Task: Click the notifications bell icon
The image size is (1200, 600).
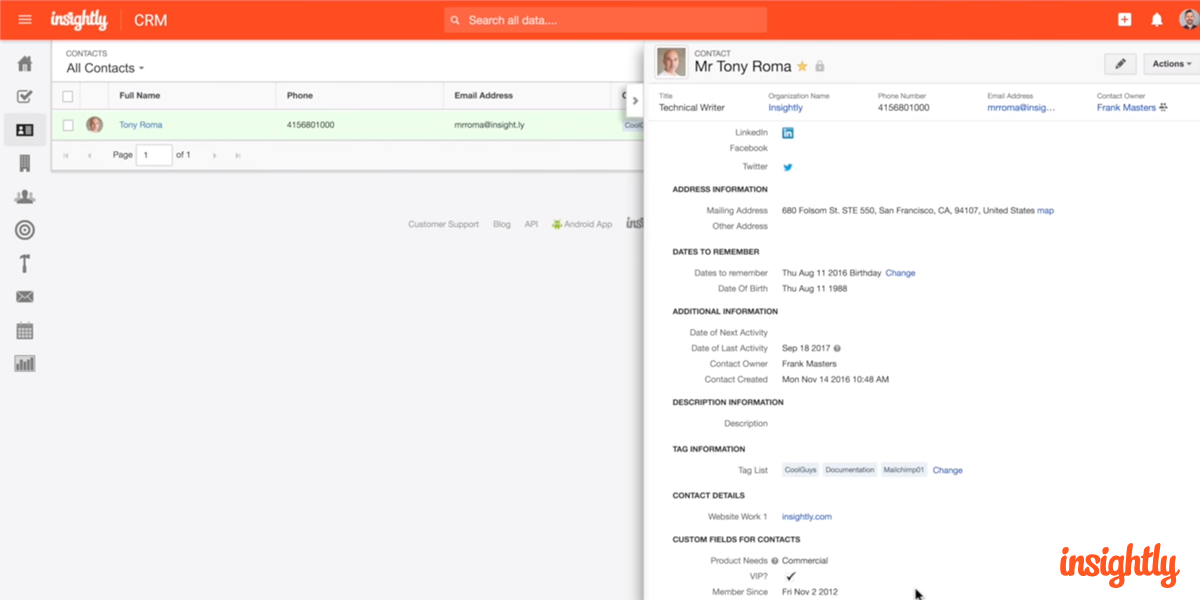Action: click(1157, 20)
